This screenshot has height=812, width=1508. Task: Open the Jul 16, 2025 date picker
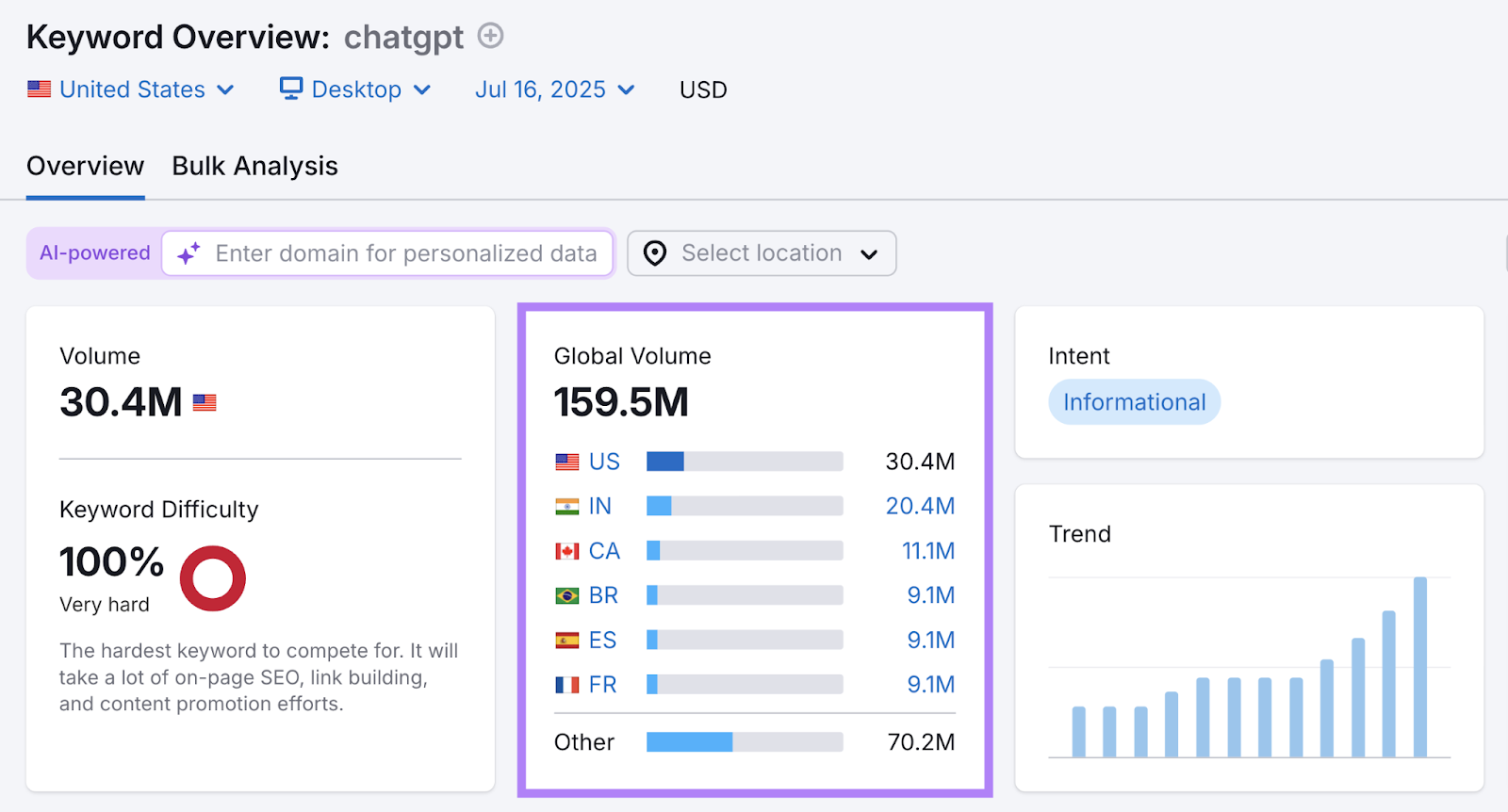[554, 89]
